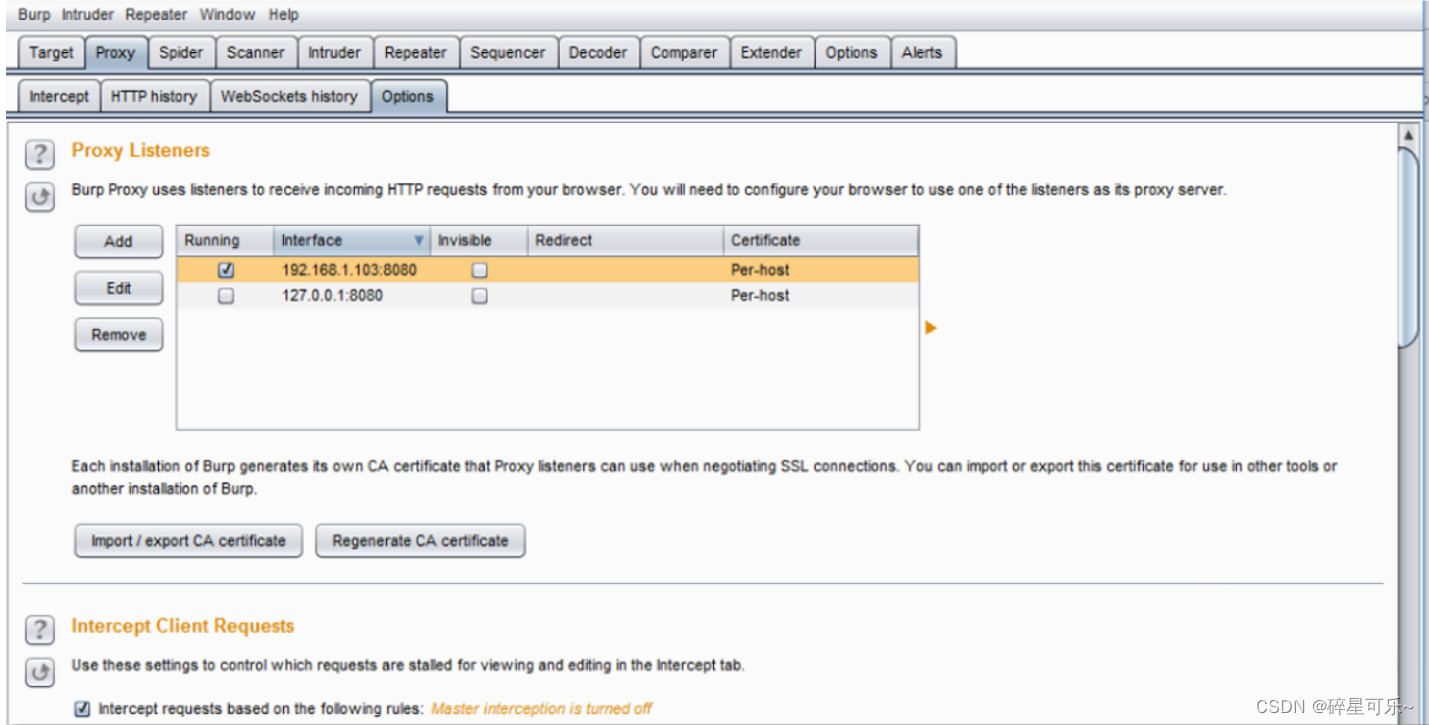1429x725 pixels.
Task: Click Add to create a listener
Action: (118, 241)
